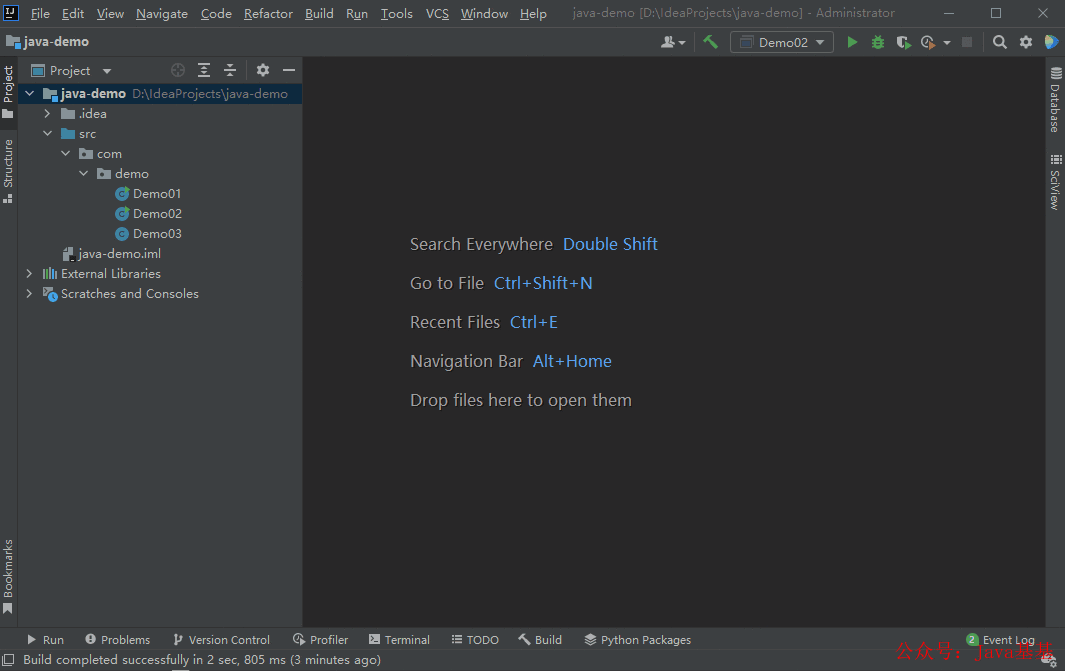This screenshot has height=671, width=1065.
Task: Expand Scratches and Consoles node
Action: click(29, 293)
